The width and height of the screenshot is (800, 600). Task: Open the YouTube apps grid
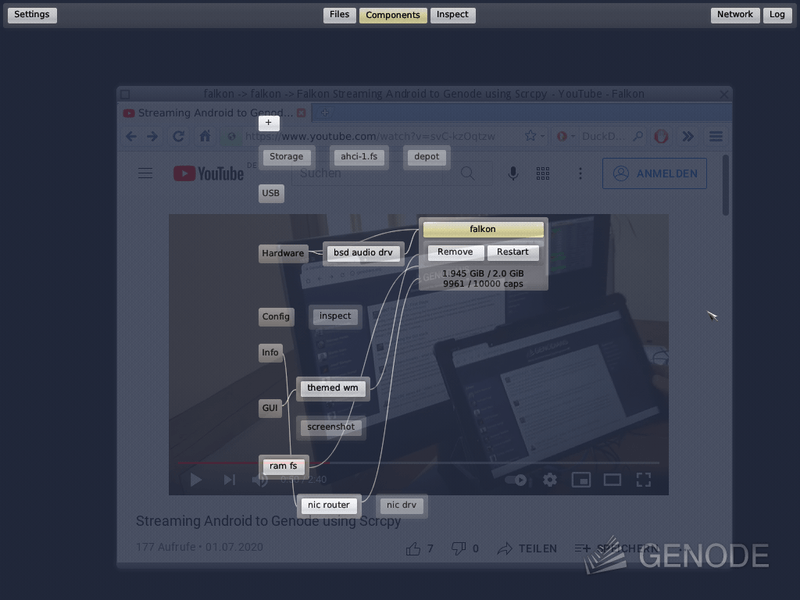(x=543, y=173)
